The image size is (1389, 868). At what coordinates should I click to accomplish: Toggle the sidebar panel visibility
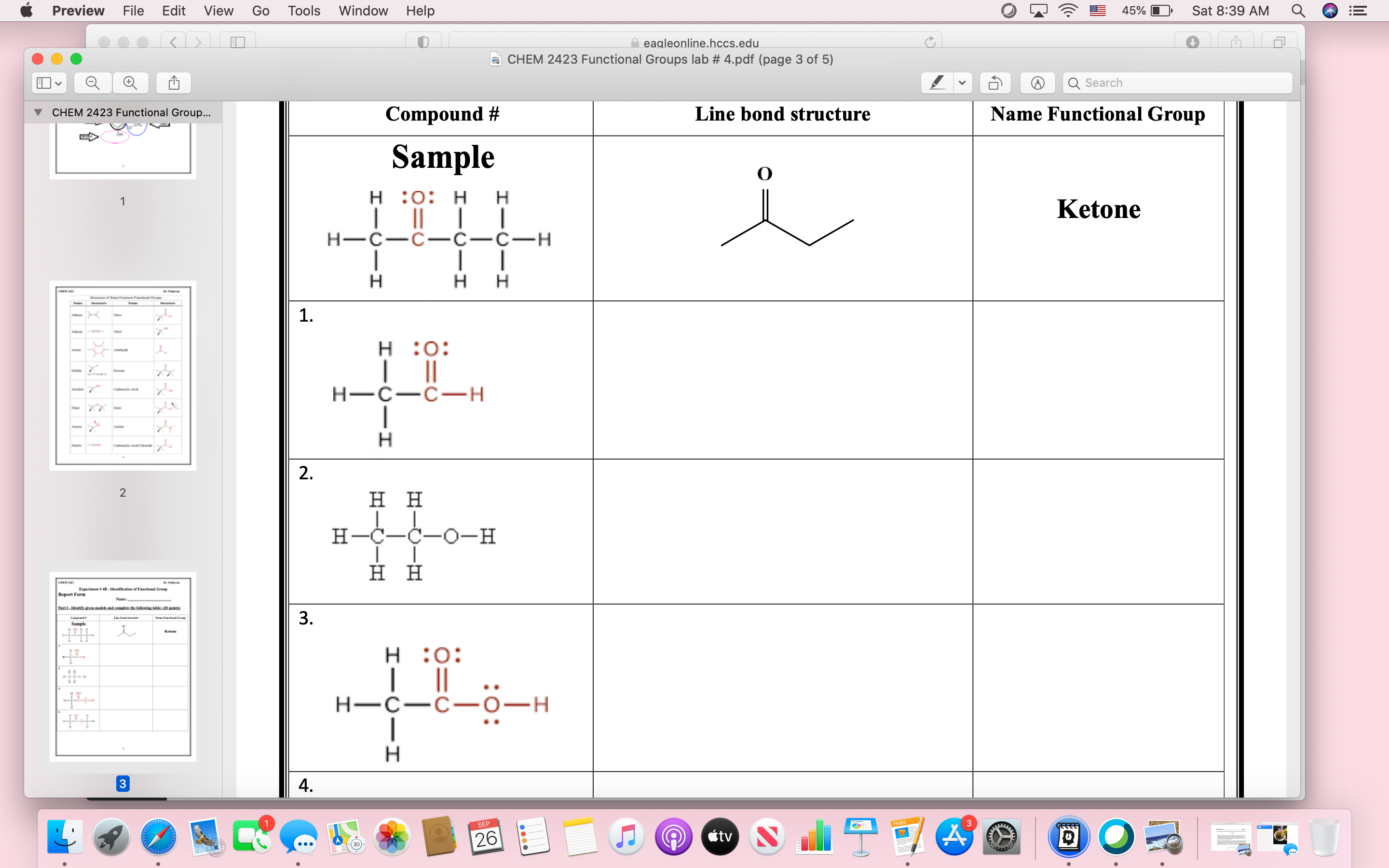tap(47, 83)
